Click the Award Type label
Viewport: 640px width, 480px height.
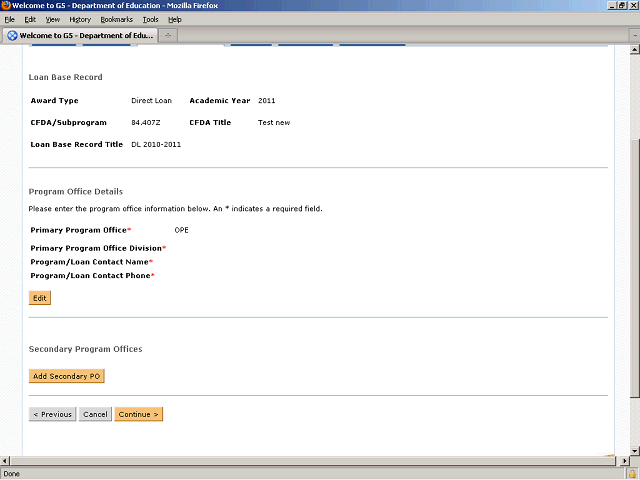54,100
